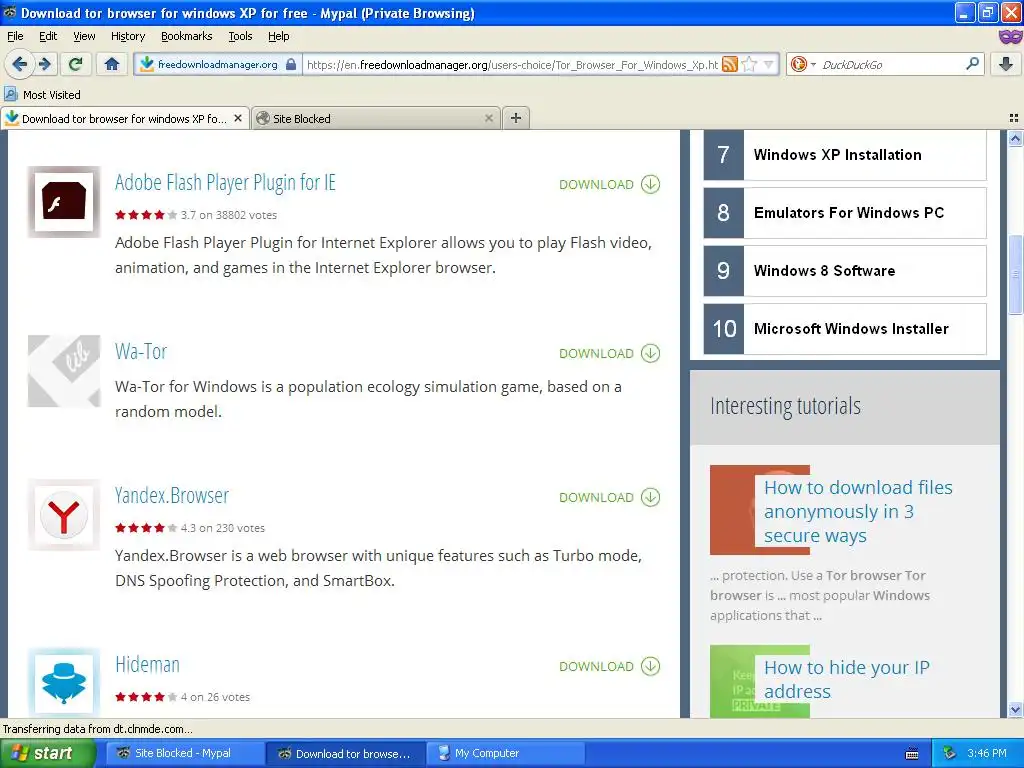The image size is (1024, 768).
Task: Open URL history dropdown arrow in address bar
Action: (769, 64)
